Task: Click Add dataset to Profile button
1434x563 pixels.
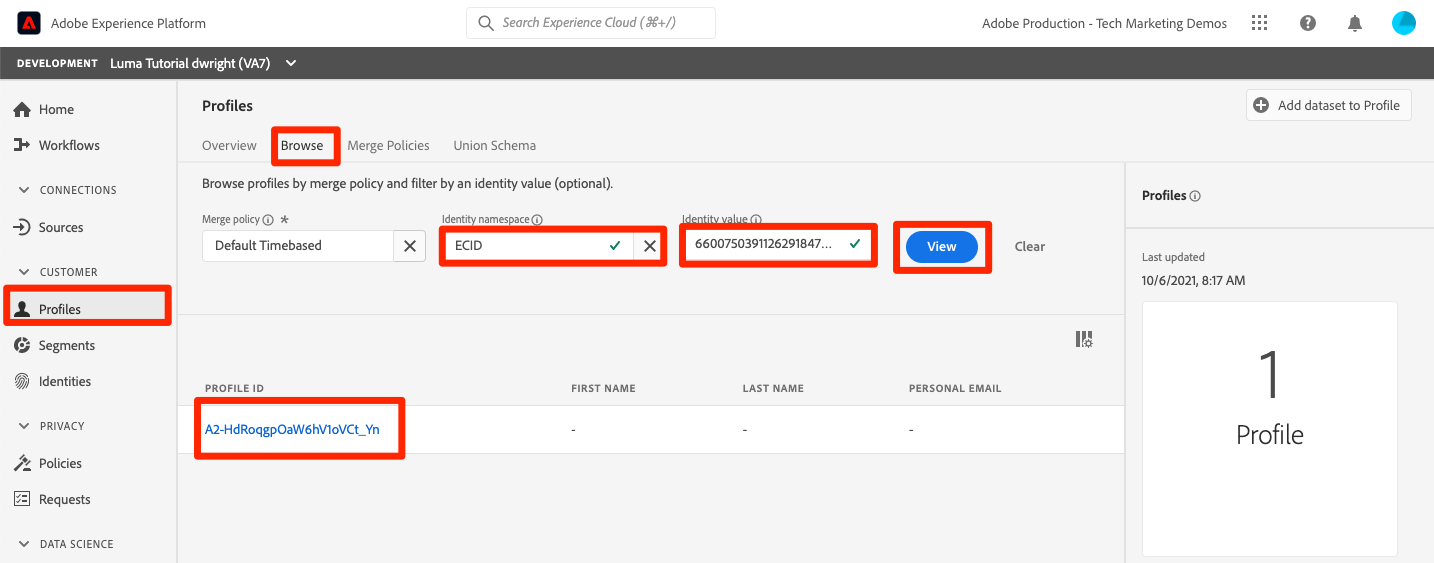Action: tap(1328, 105)
